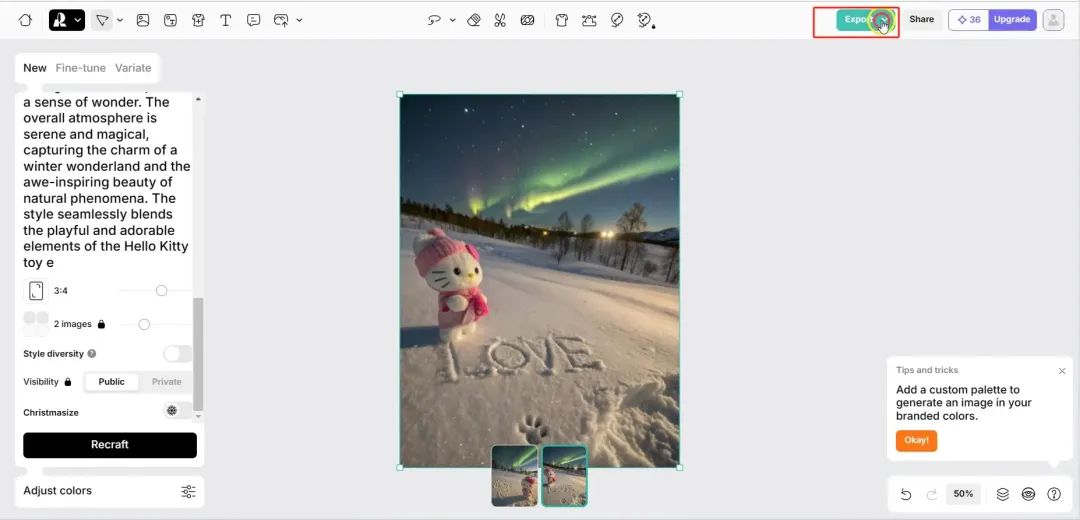Select the second generated image thumbnail
1080x520 pixels.
pos(564,476)
